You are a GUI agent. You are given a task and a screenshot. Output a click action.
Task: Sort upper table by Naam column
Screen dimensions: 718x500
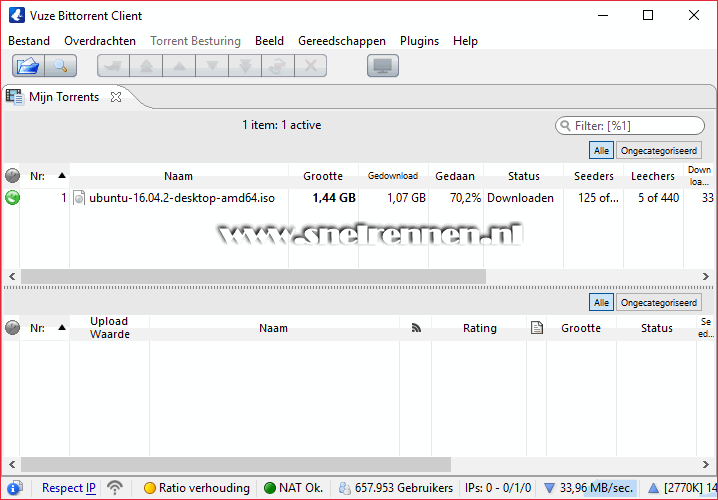click(179, 176)
